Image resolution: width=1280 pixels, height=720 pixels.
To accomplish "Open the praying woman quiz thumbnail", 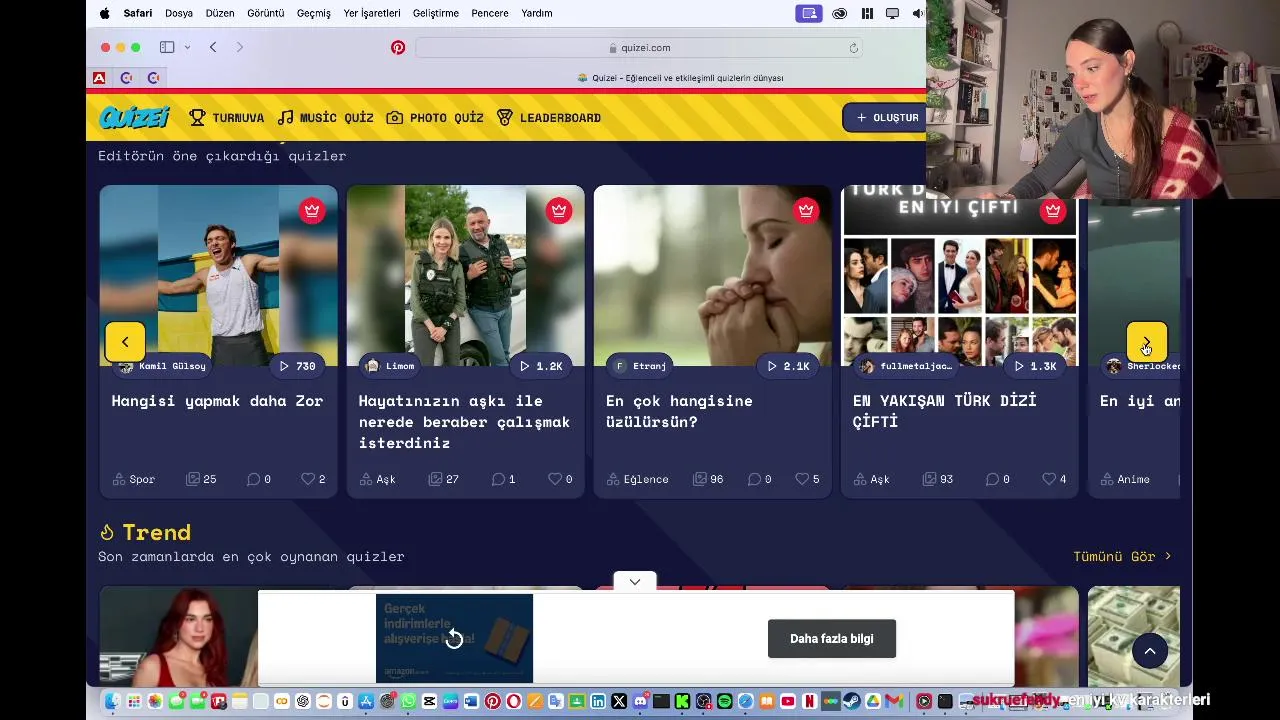I will [x=712, y=275].
